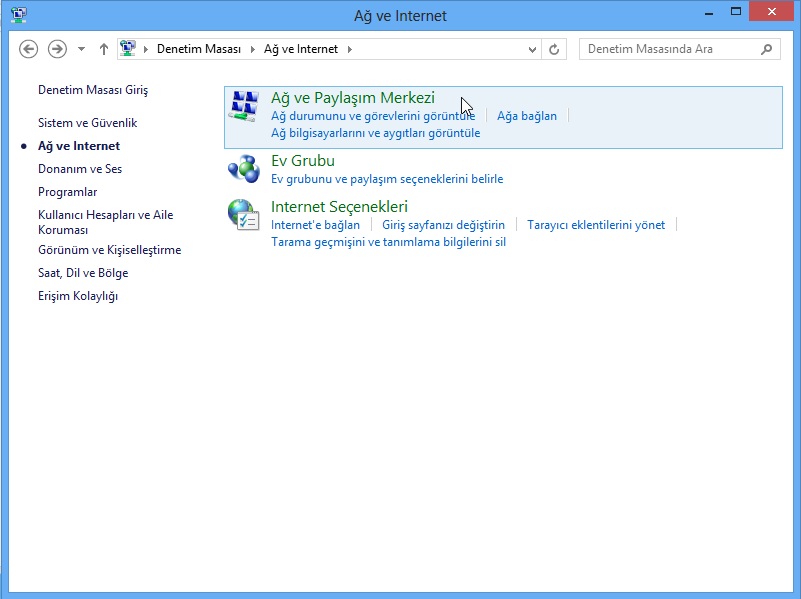Refresh the Control Panel view
This screenshot has height=599, width=801.
[554, 50]
